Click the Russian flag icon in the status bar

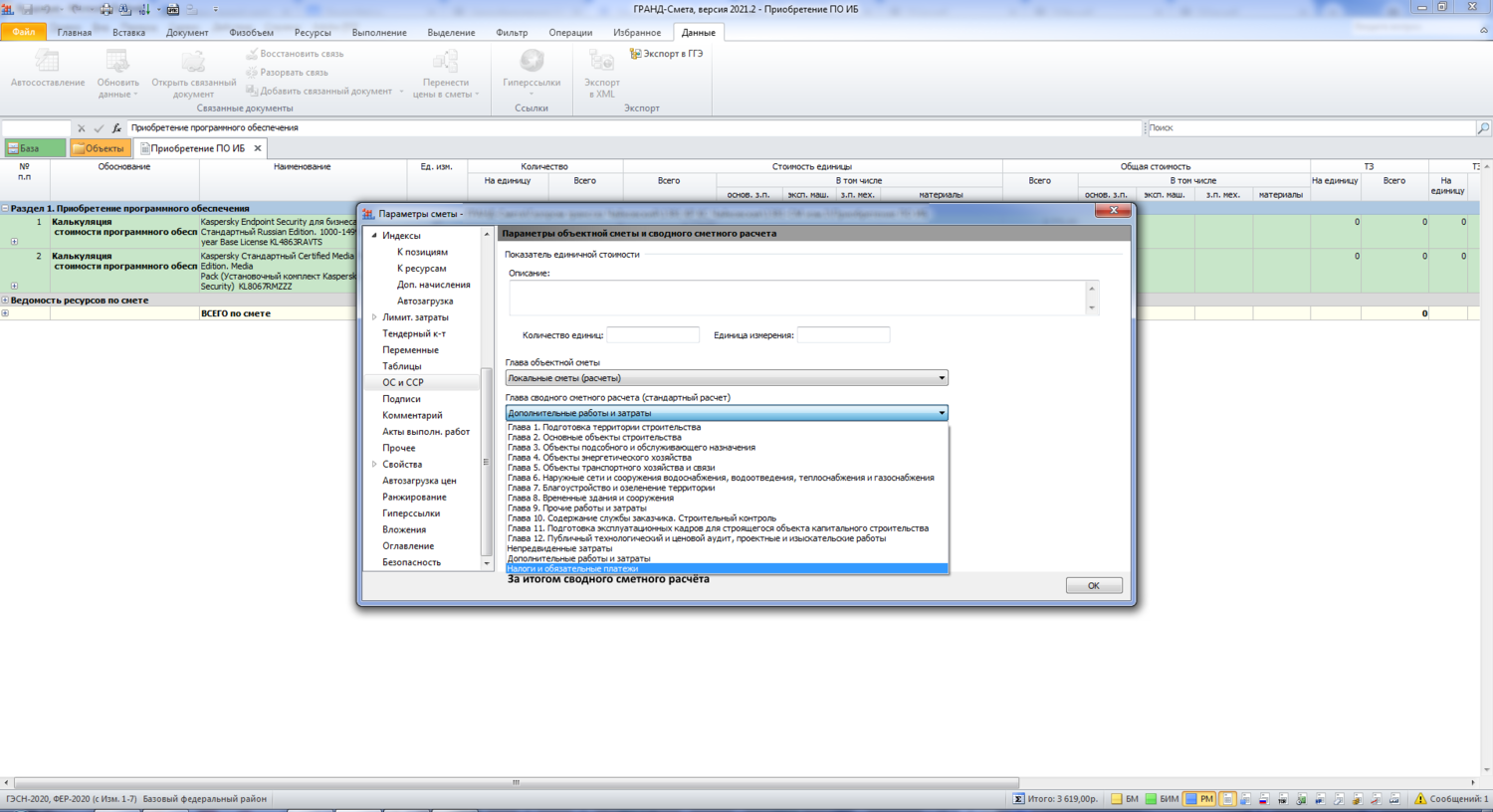tap(1264, 799)
